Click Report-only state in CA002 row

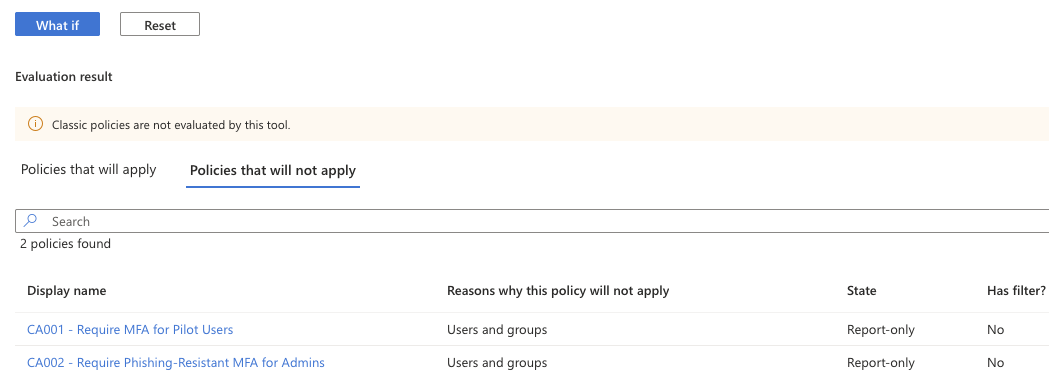pyautogui.click(x=880, y=363)
